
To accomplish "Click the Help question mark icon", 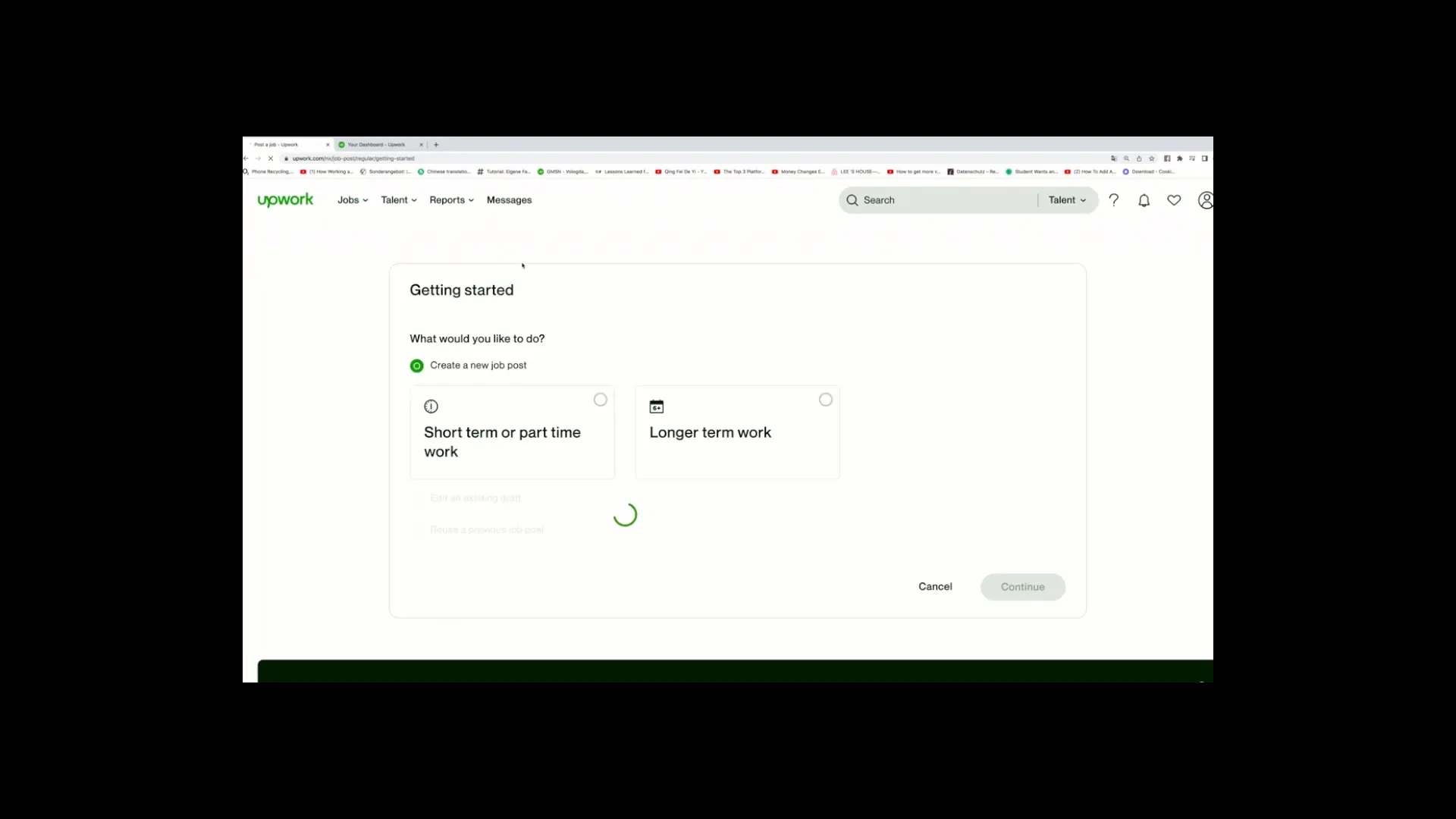I will pos(1113,200).
